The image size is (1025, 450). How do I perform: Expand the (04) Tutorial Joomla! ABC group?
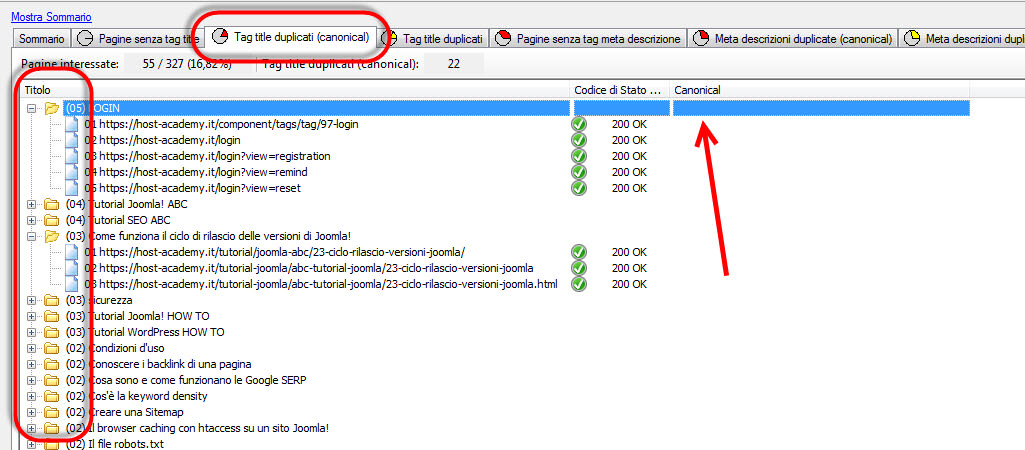(x=31, y=204)
